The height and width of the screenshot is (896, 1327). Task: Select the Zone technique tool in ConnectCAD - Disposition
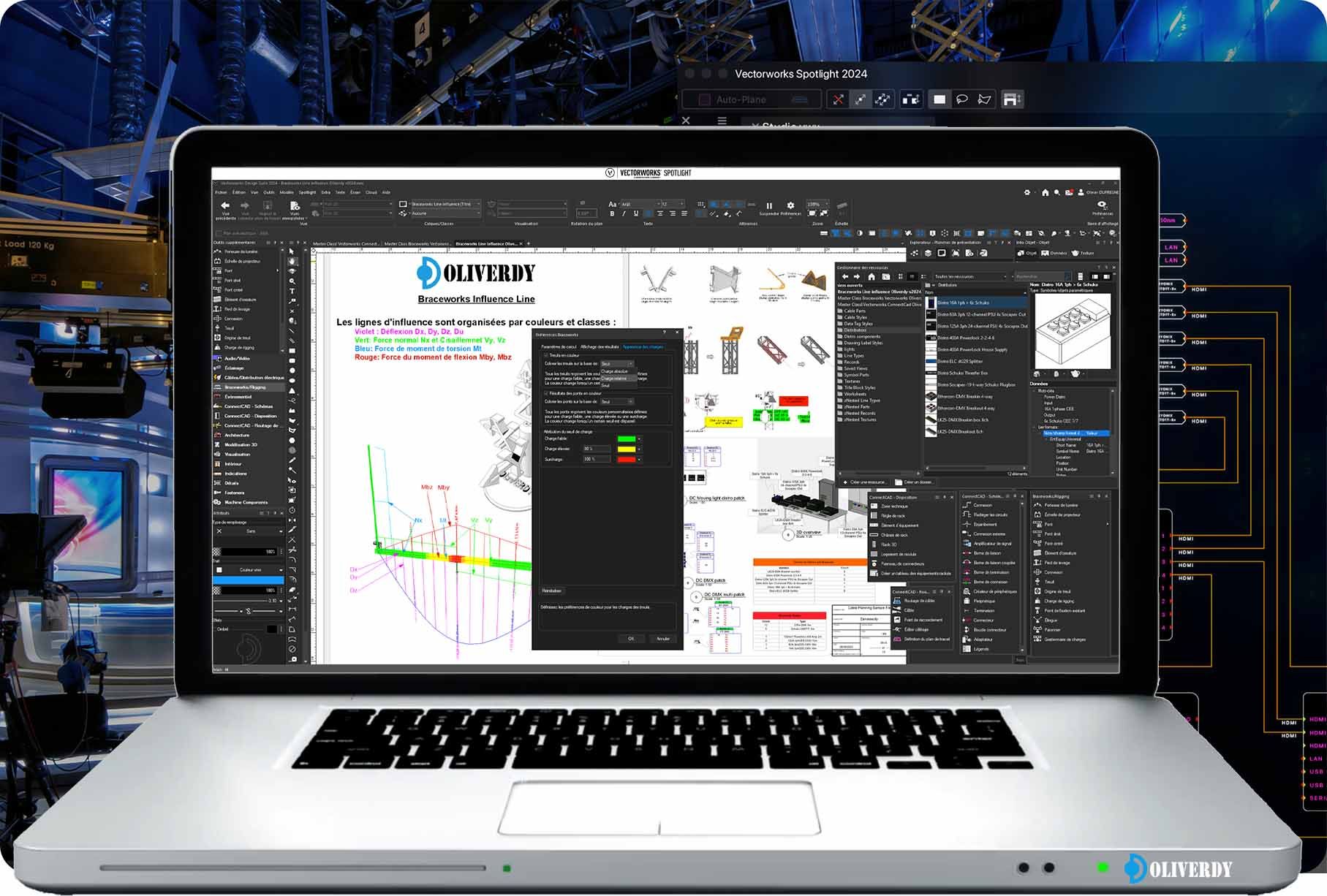coord(894,506)
